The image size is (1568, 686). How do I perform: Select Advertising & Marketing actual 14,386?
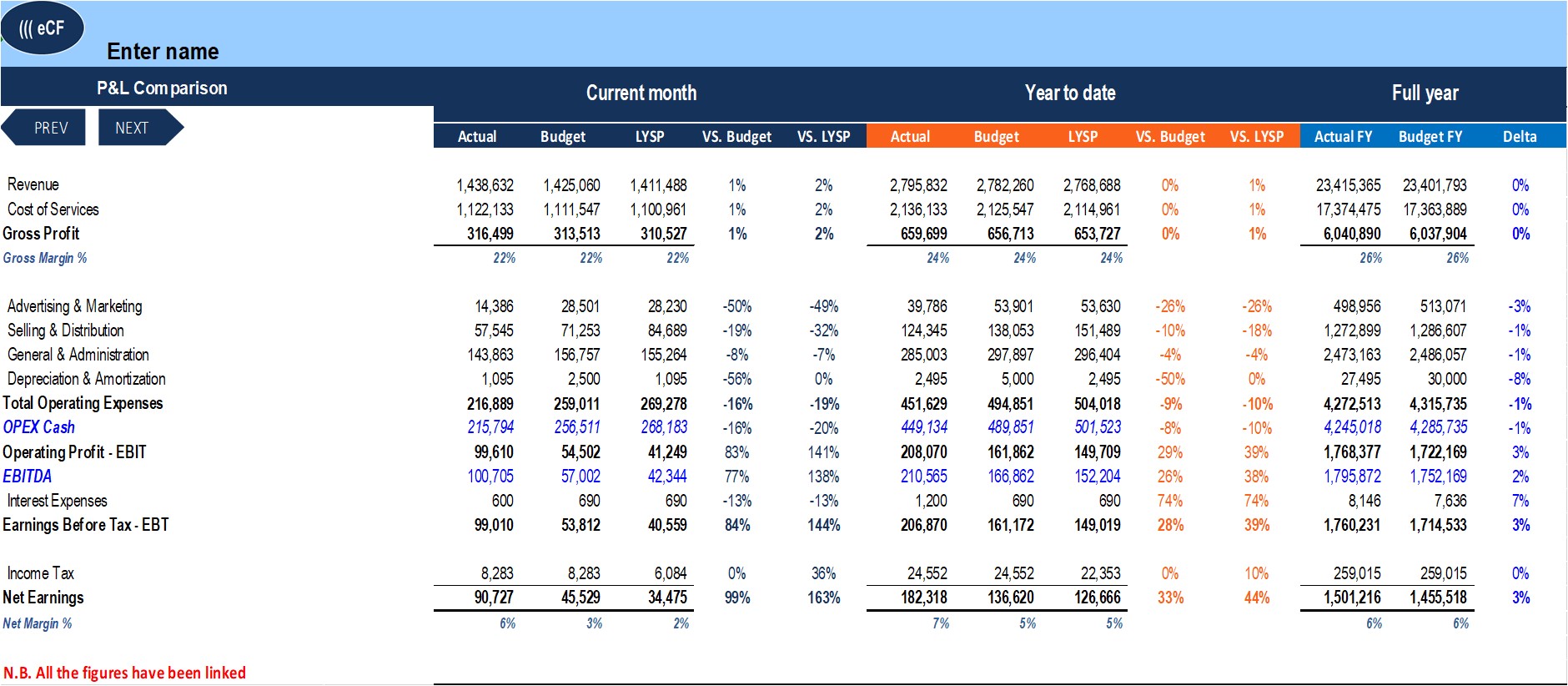click(x=494, y=307)
